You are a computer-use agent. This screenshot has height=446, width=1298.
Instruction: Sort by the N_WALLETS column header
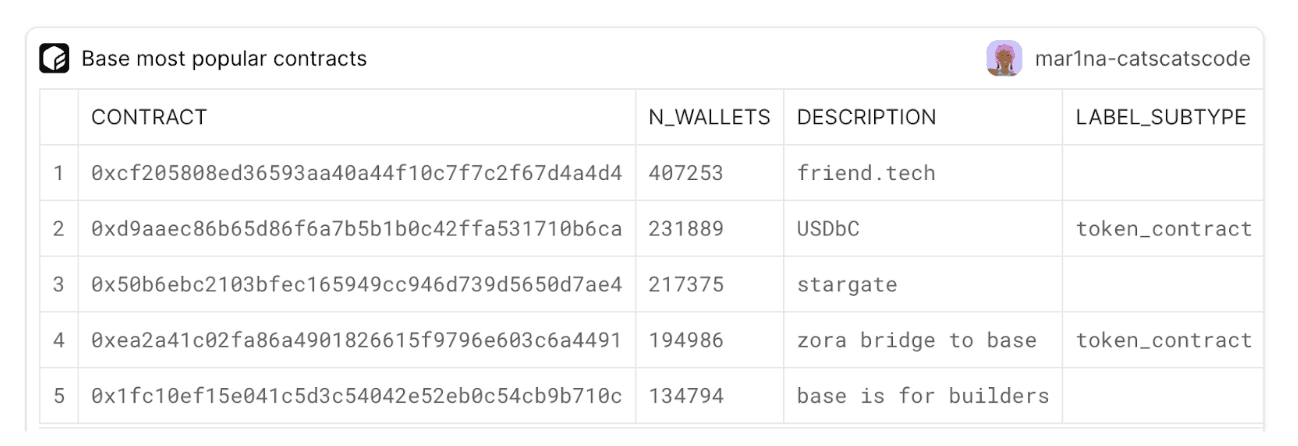709,117
